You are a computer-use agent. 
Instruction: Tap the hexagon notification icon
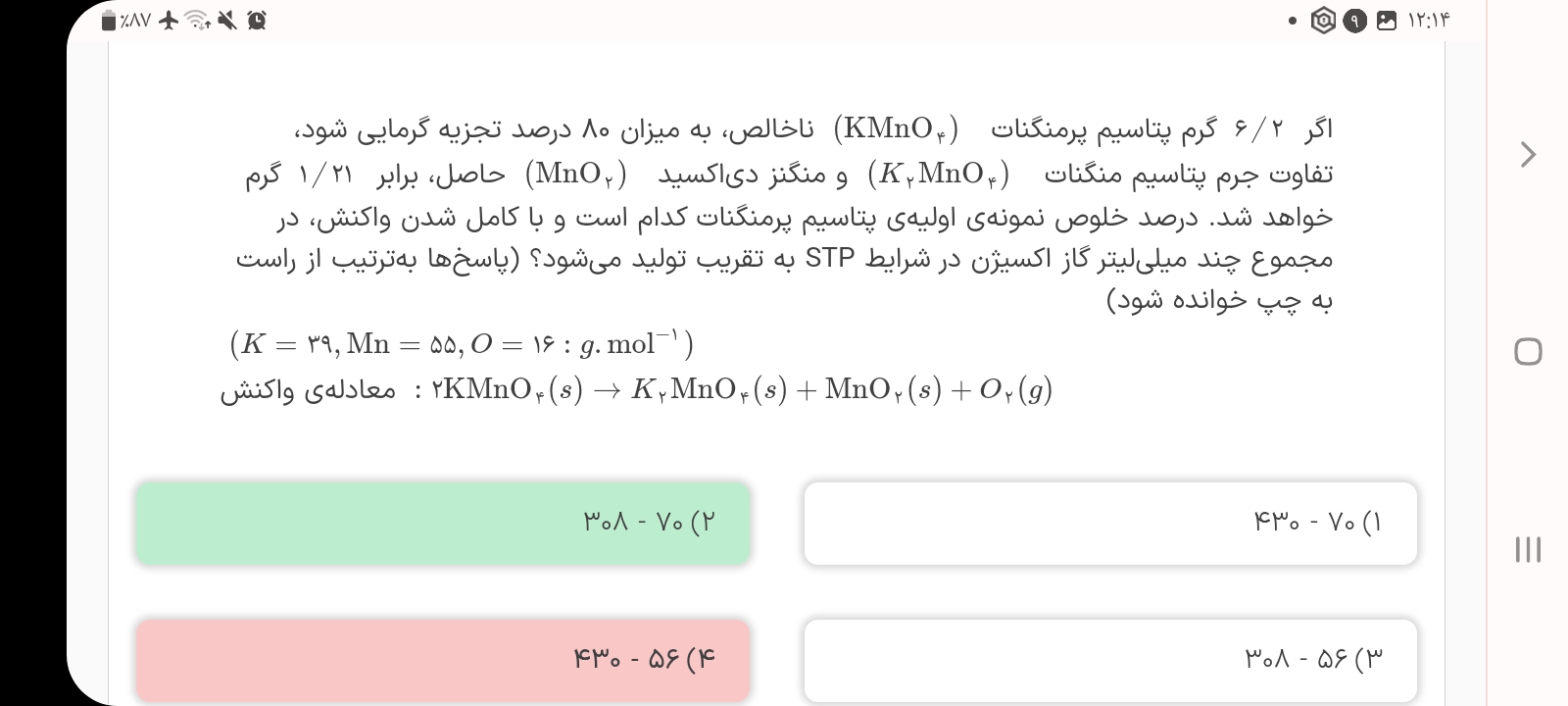click(x=1323, y=21)
